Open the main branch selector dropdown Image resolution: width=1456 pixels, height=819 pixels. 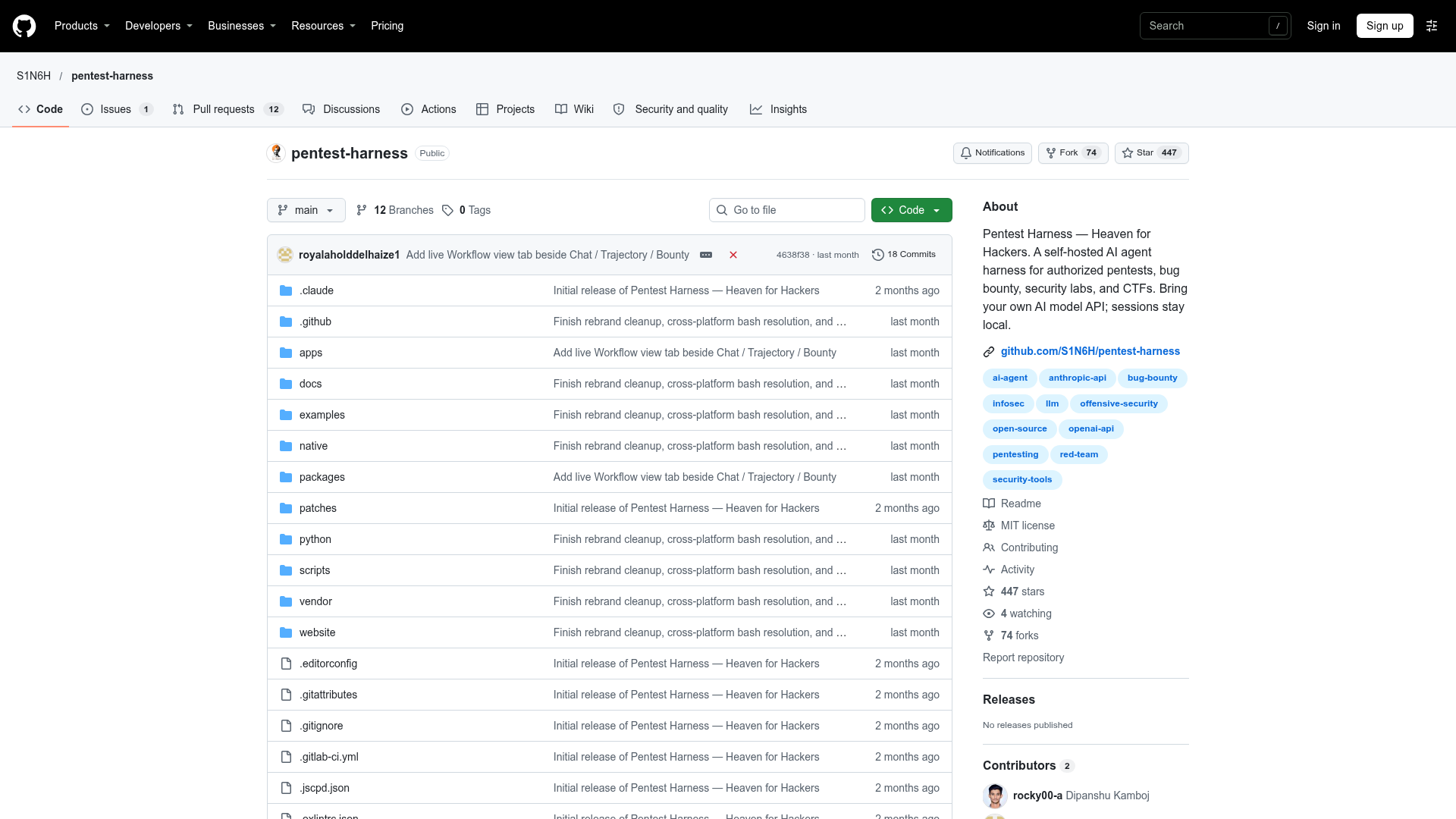pos(306,210)
